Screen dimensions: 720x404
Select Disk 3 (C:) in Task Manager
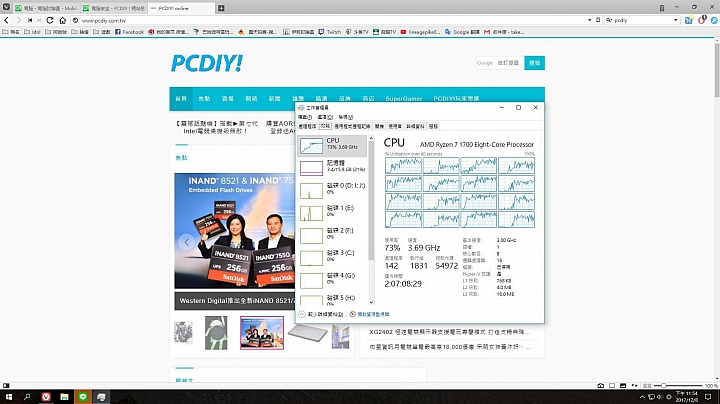332,257
